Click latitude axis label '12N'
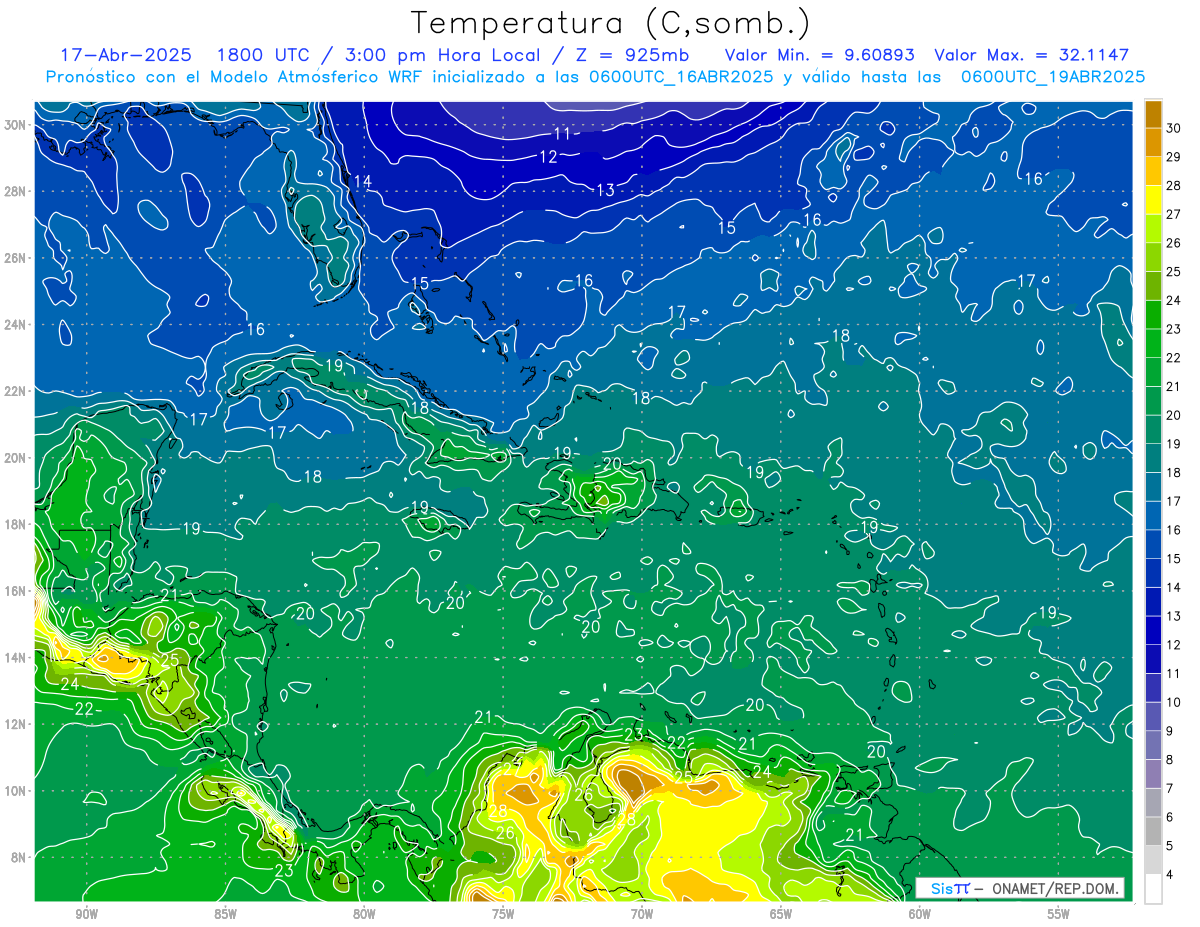1200x927 pixels. tap(15, 724)
